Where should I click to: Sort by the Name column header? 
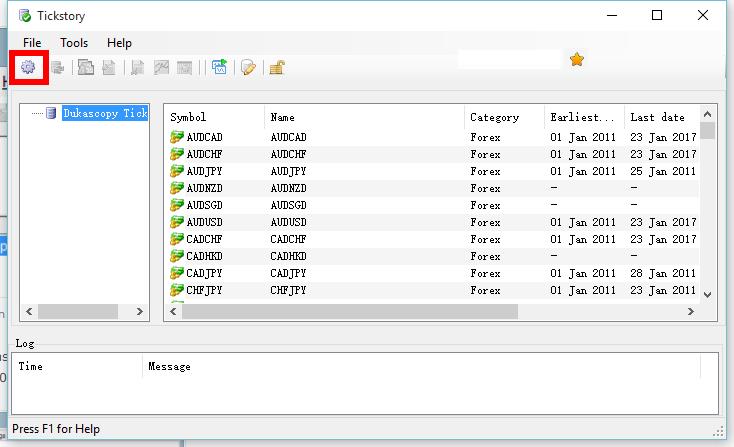click(x=365, y=117)
